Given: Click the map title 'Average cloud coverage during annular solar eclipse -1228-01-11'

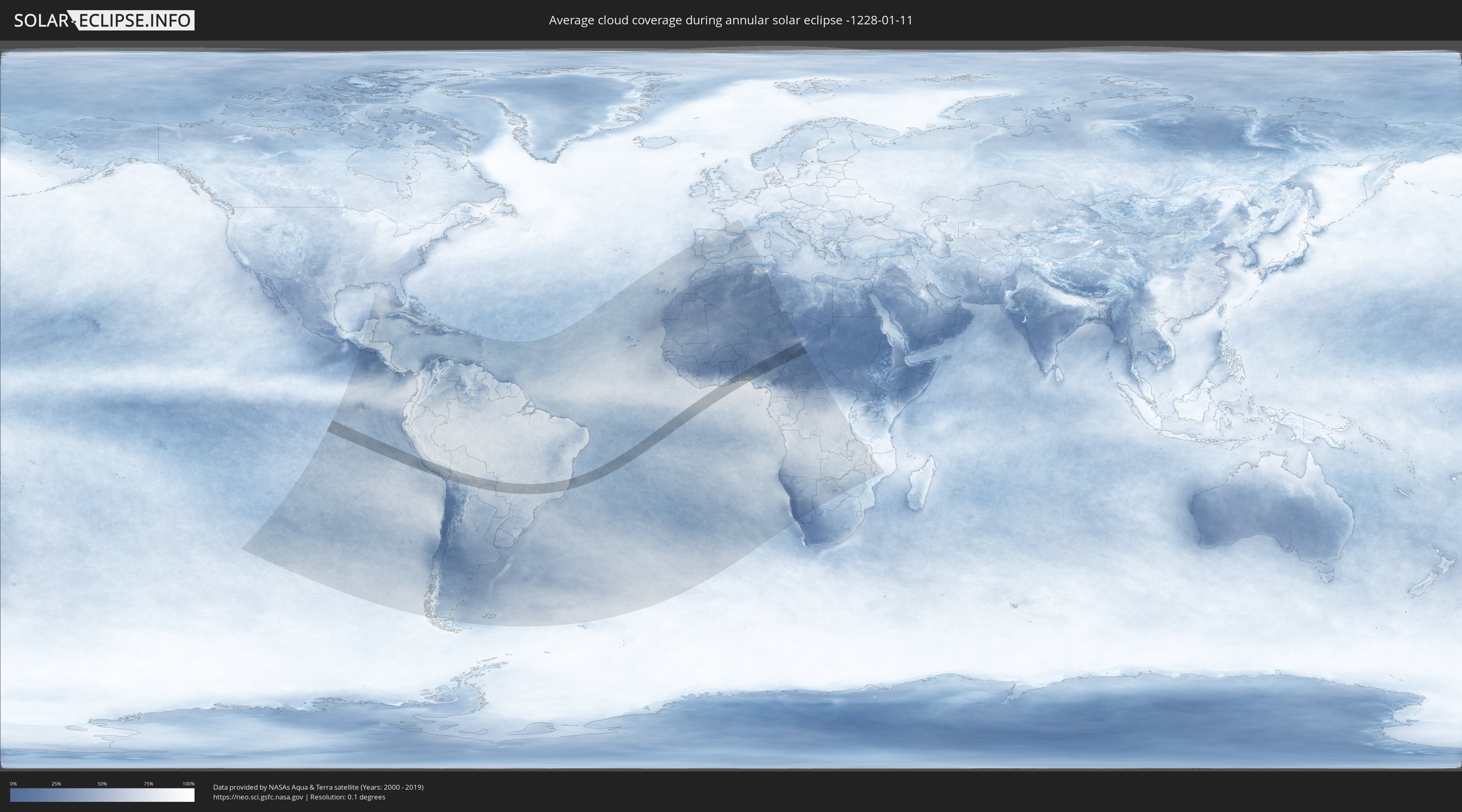Looking at the screenshot, I should click(731, 20).
